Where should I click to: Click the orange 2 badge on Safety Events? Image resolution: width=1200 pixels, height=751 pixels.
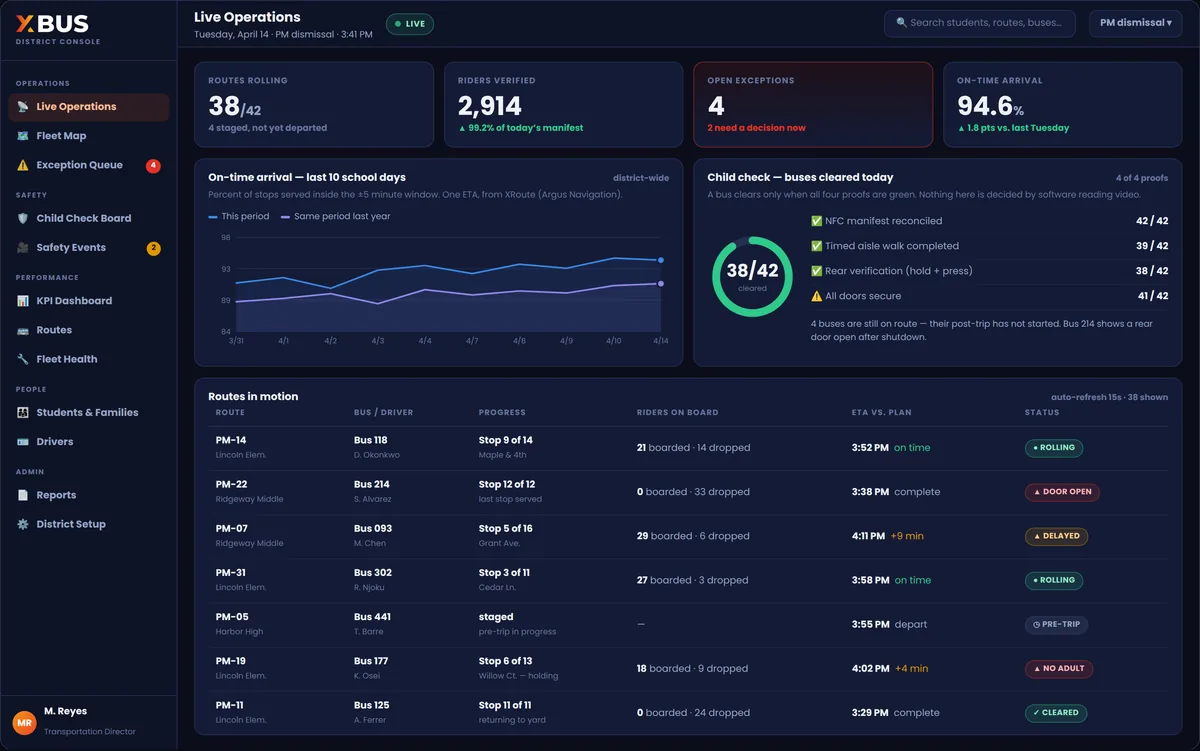click(x=153, y=248)
